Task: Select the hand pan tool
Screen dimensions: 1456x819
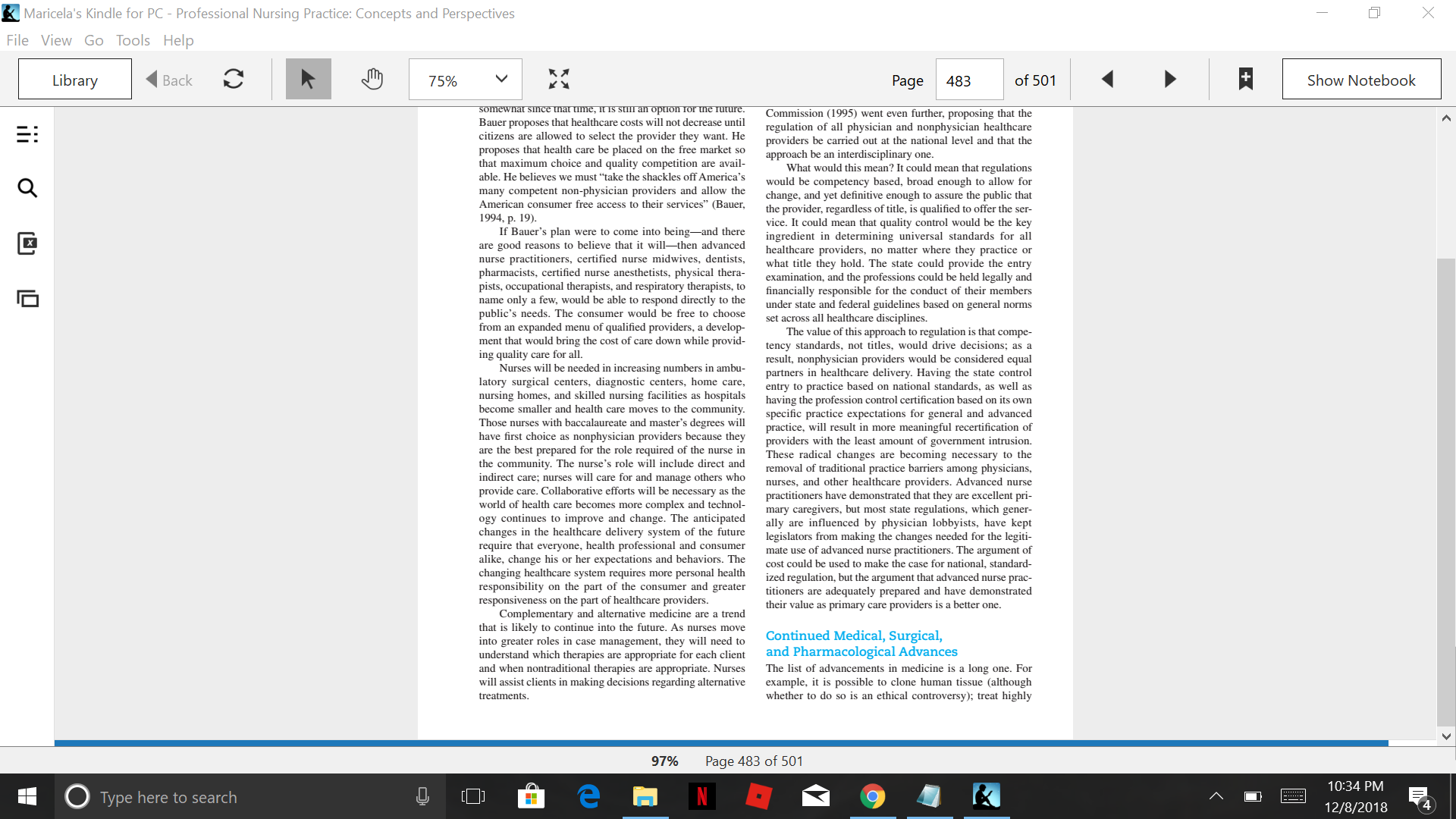Action: coord(372,79)
